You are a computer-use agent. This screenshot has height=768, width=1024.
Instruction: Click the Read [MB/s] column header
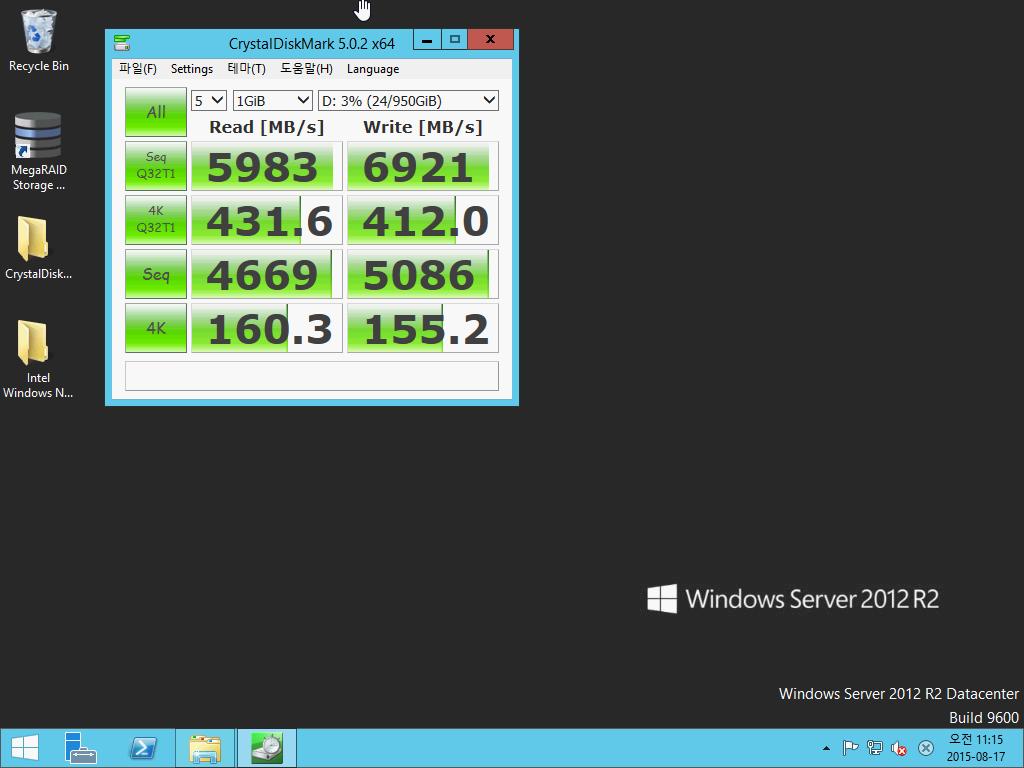266,127
